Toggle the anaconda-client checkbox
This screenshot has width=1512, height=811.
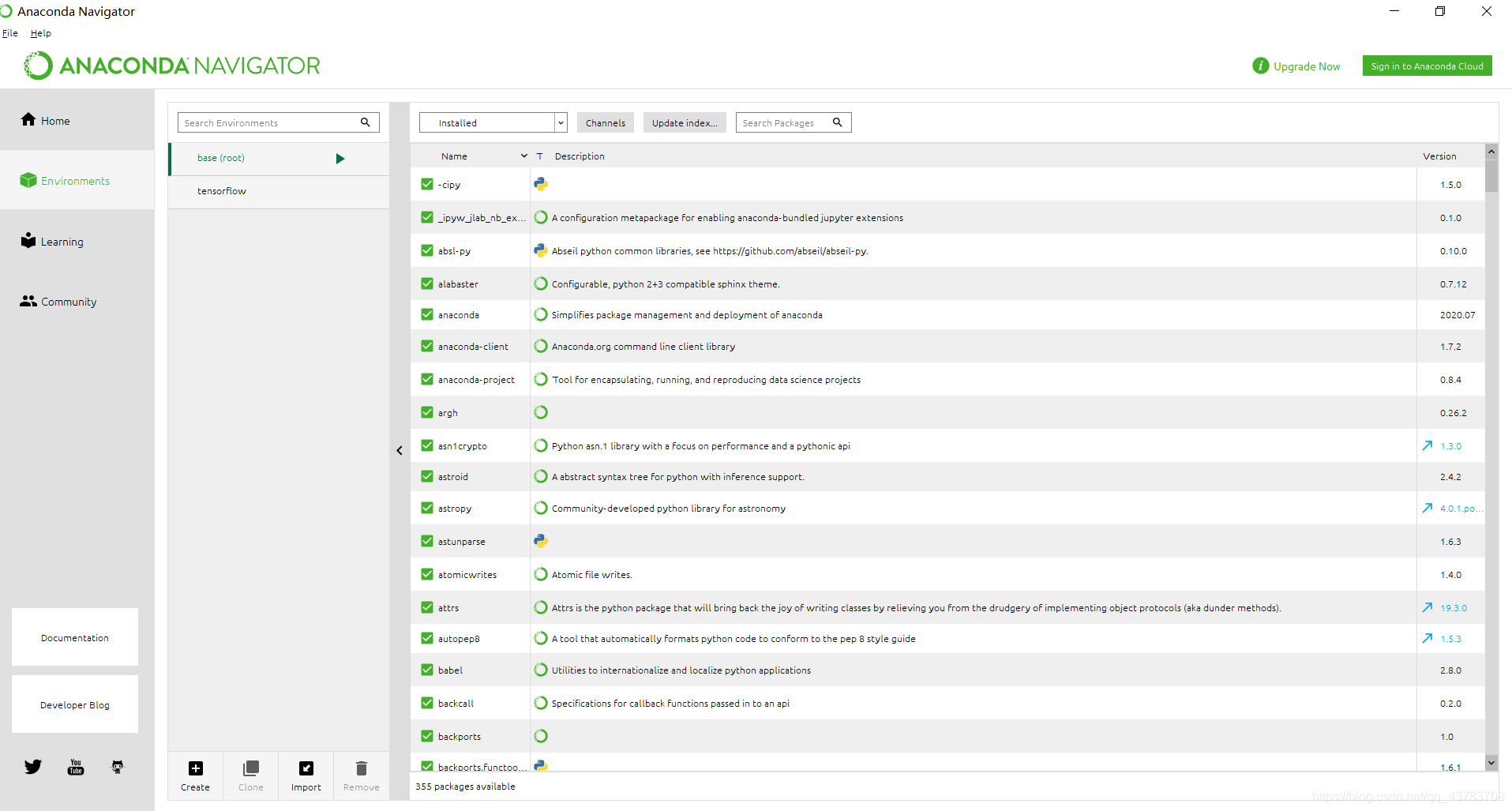(427, 346)
